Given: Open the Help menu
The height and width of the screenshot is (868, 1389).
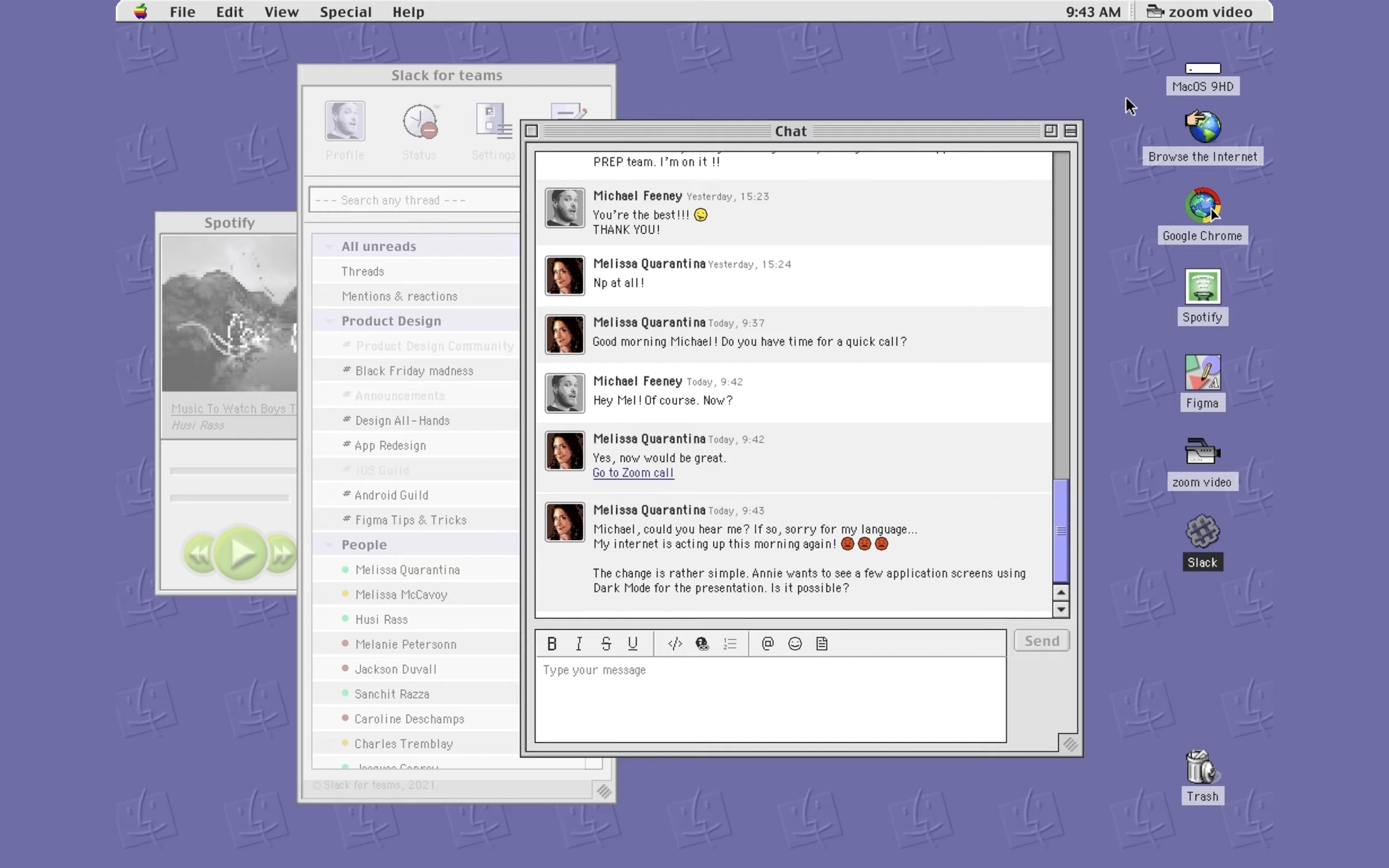Looking at the screenshot, I should [x=408, y=12].
